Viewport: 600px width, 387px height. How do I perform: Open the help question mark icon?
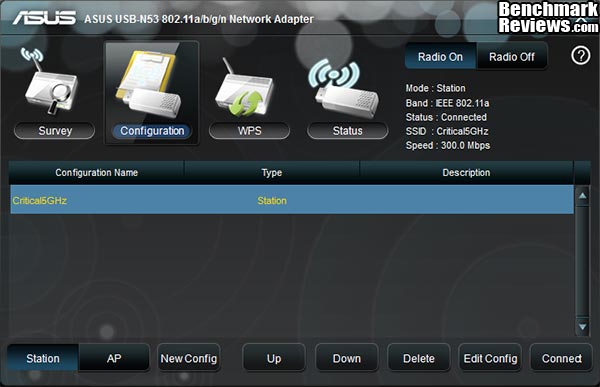(580, 56)
